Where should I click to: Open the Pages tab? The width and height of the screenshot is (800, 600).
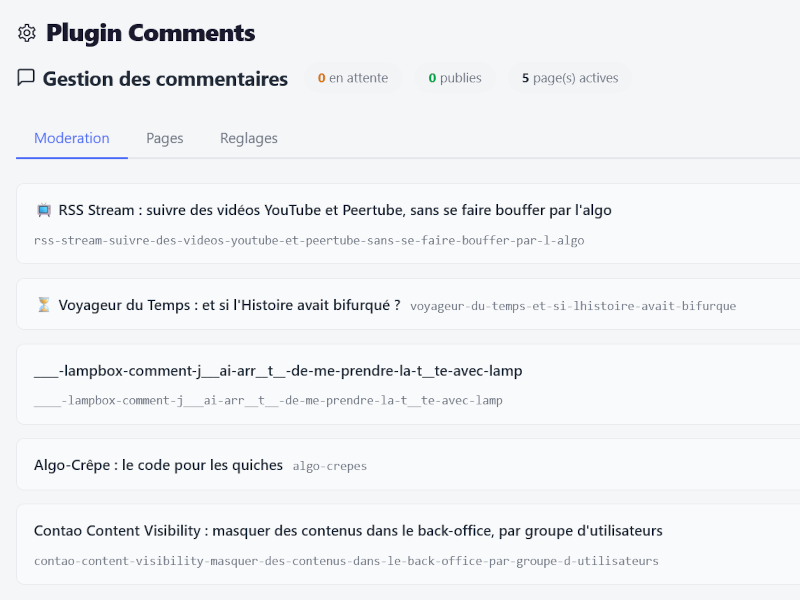[x=165, y=139]
